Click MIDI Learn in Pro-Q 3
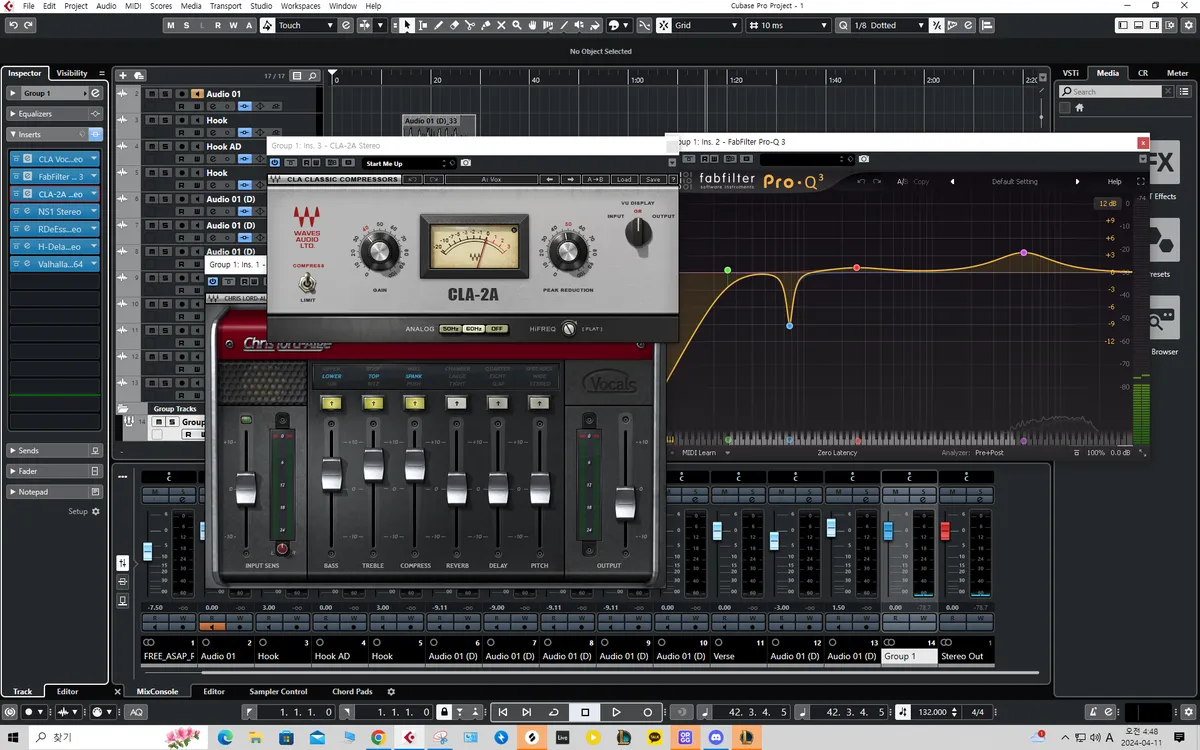This screenshot has height=750, width=1200. [x=698, y=453]
